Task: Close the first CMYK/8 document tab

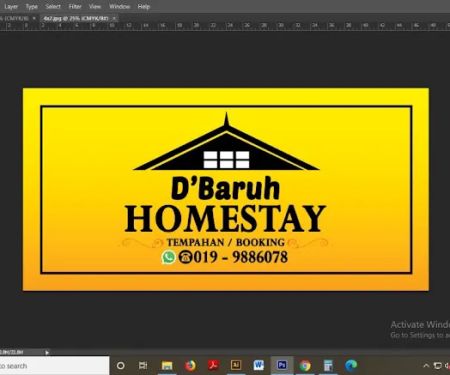Action: 34,18
